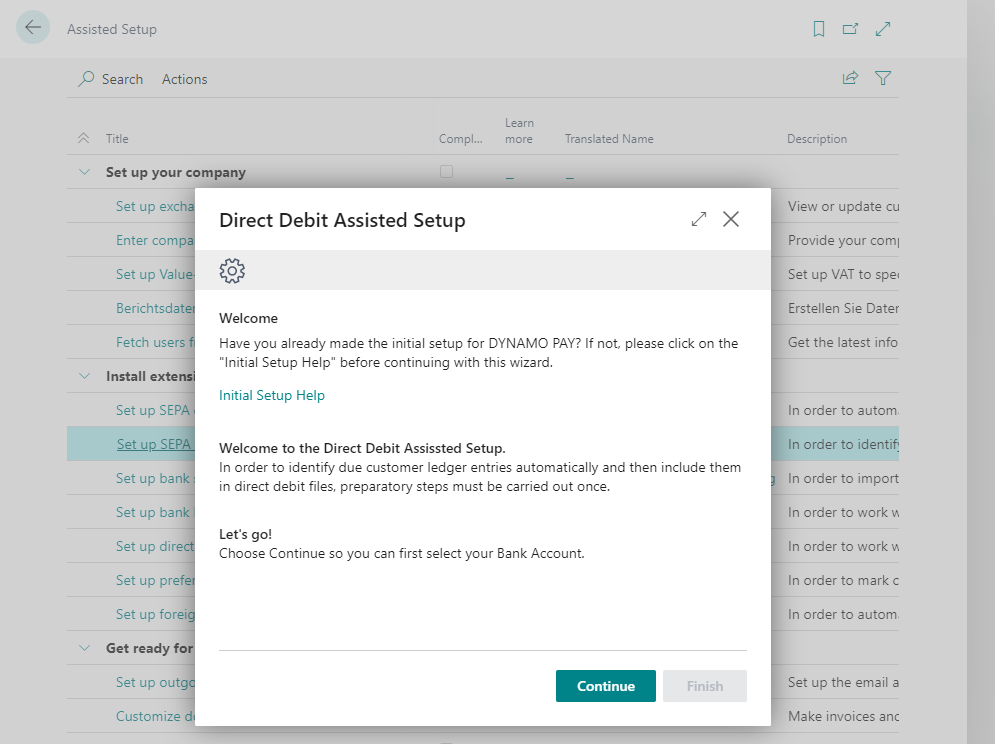This screenshot has width=995, height=744.
Task: Check the Completed checkbox for company setup
Action: pos(446,172)
